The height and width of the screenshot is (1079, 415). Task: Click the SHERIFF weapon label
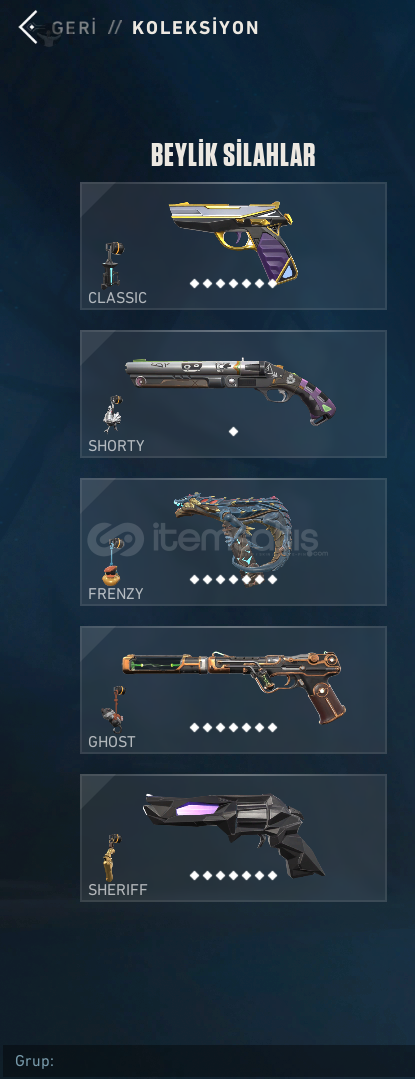pyautogui.click(x=118, y=890)
